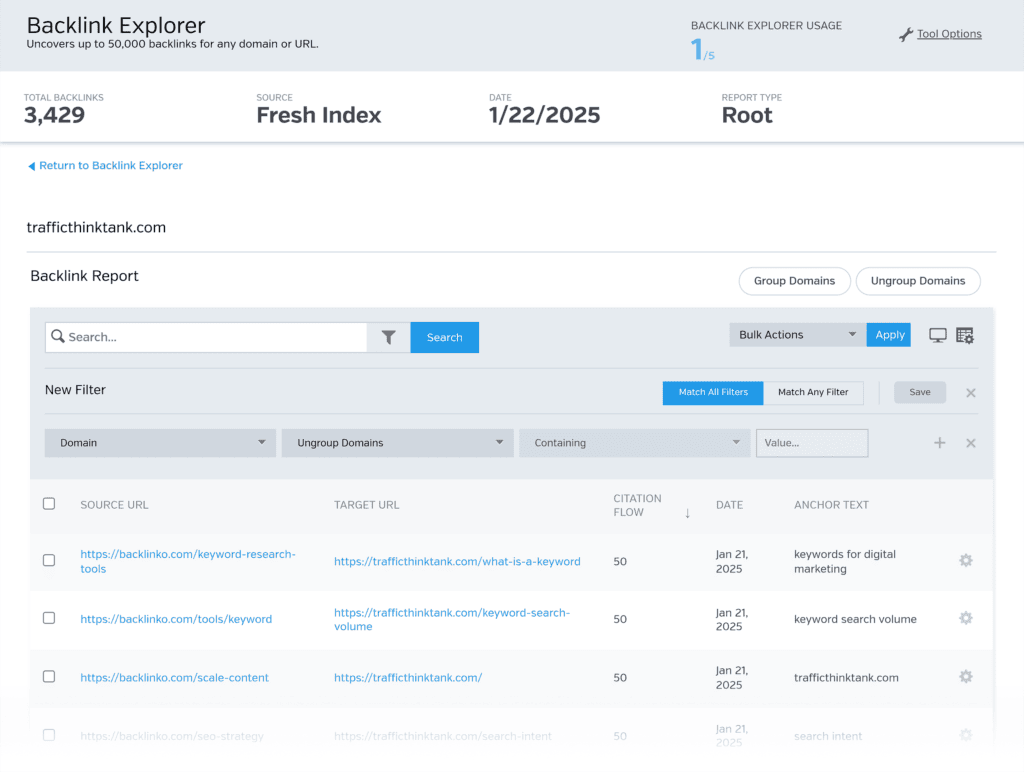
Task: Open the Containing condition dropdown
Action: (x=634, y=443)
